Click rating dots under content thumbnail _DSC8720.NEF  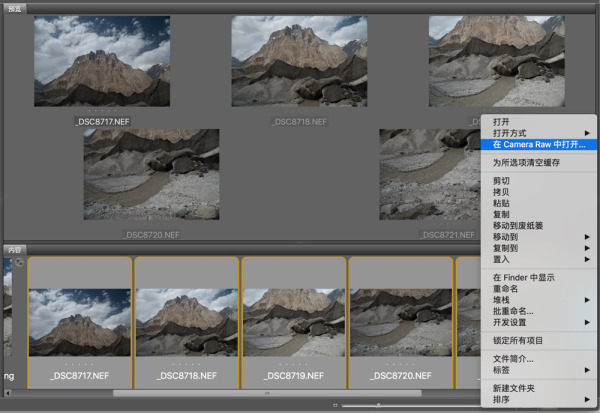401,364
